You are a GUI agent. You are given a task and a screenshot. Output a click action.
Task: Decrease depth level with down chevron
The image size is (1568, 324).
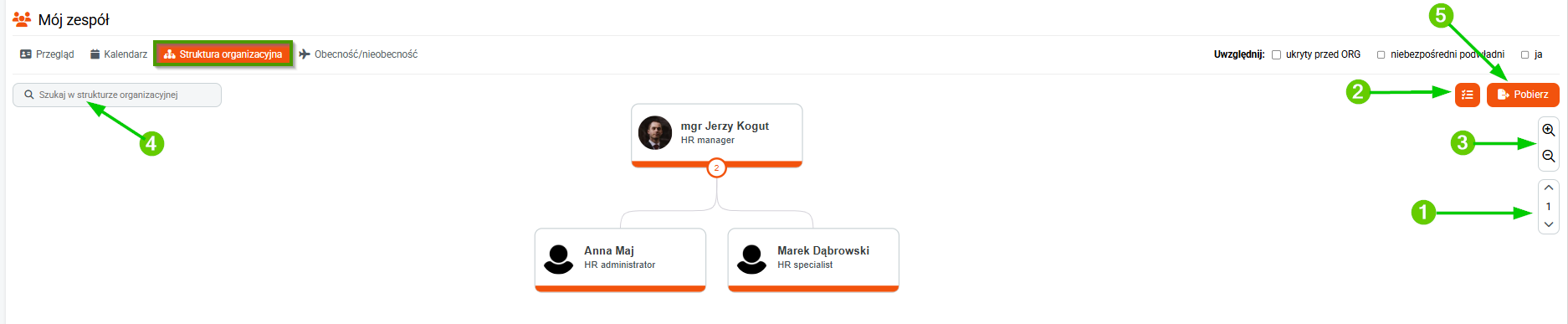pos(1549,224)
